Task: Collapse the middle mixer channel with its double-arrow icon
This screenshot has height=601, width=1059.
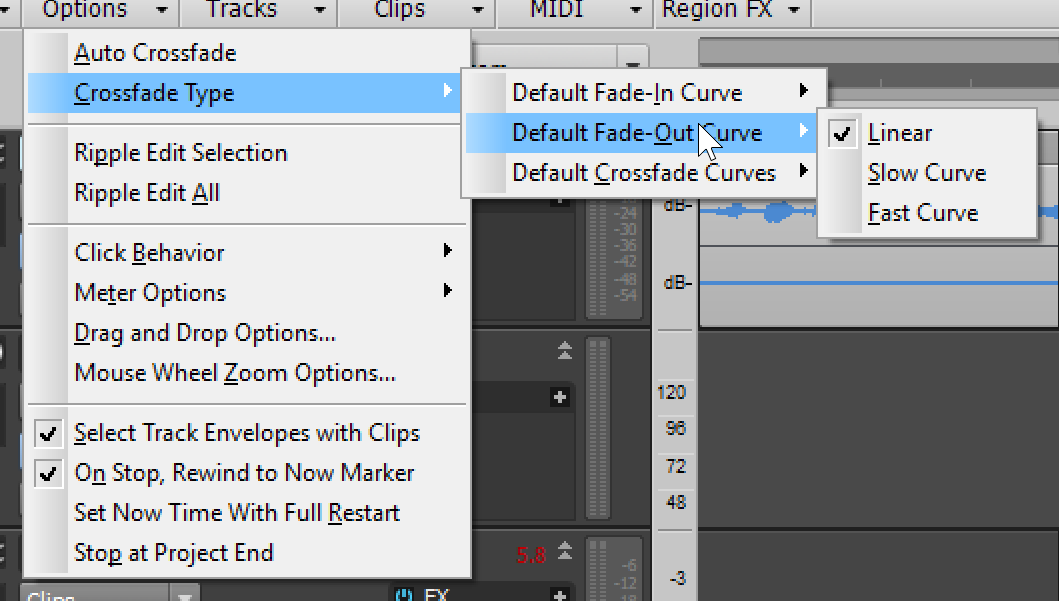Action: click(562, 351)
